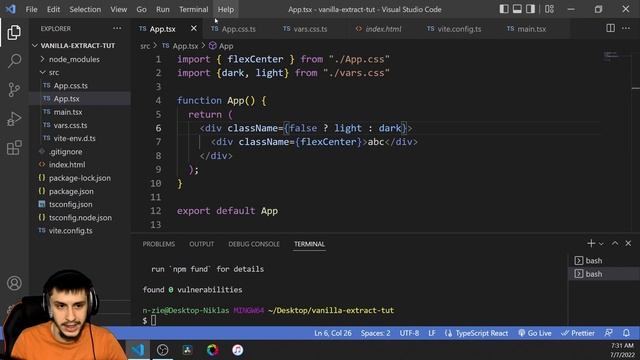Click the src breadcrumb segment
Image resolution: width=640 pixels, height=360 pixels.
(x=145, y=46)
